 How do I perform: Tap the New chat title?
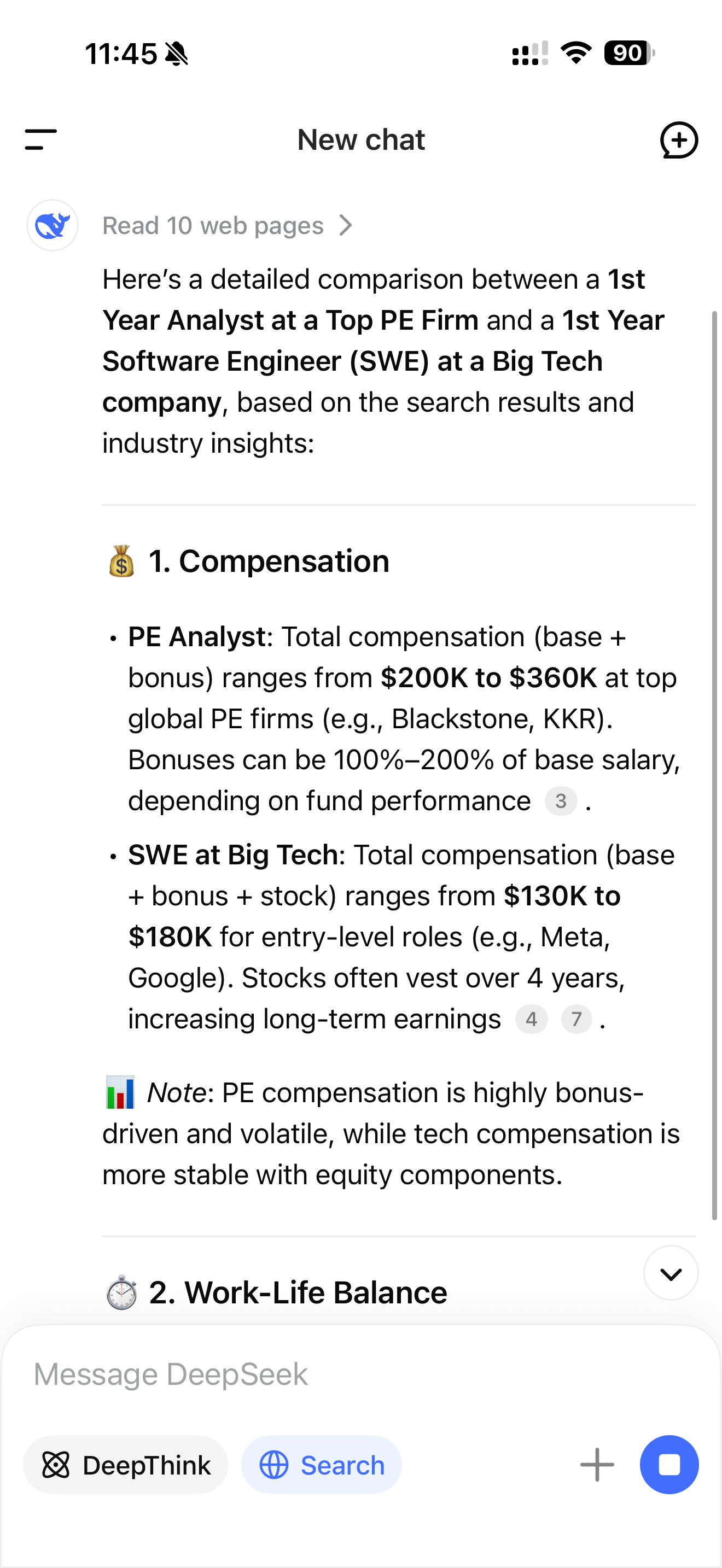point(361,140)
